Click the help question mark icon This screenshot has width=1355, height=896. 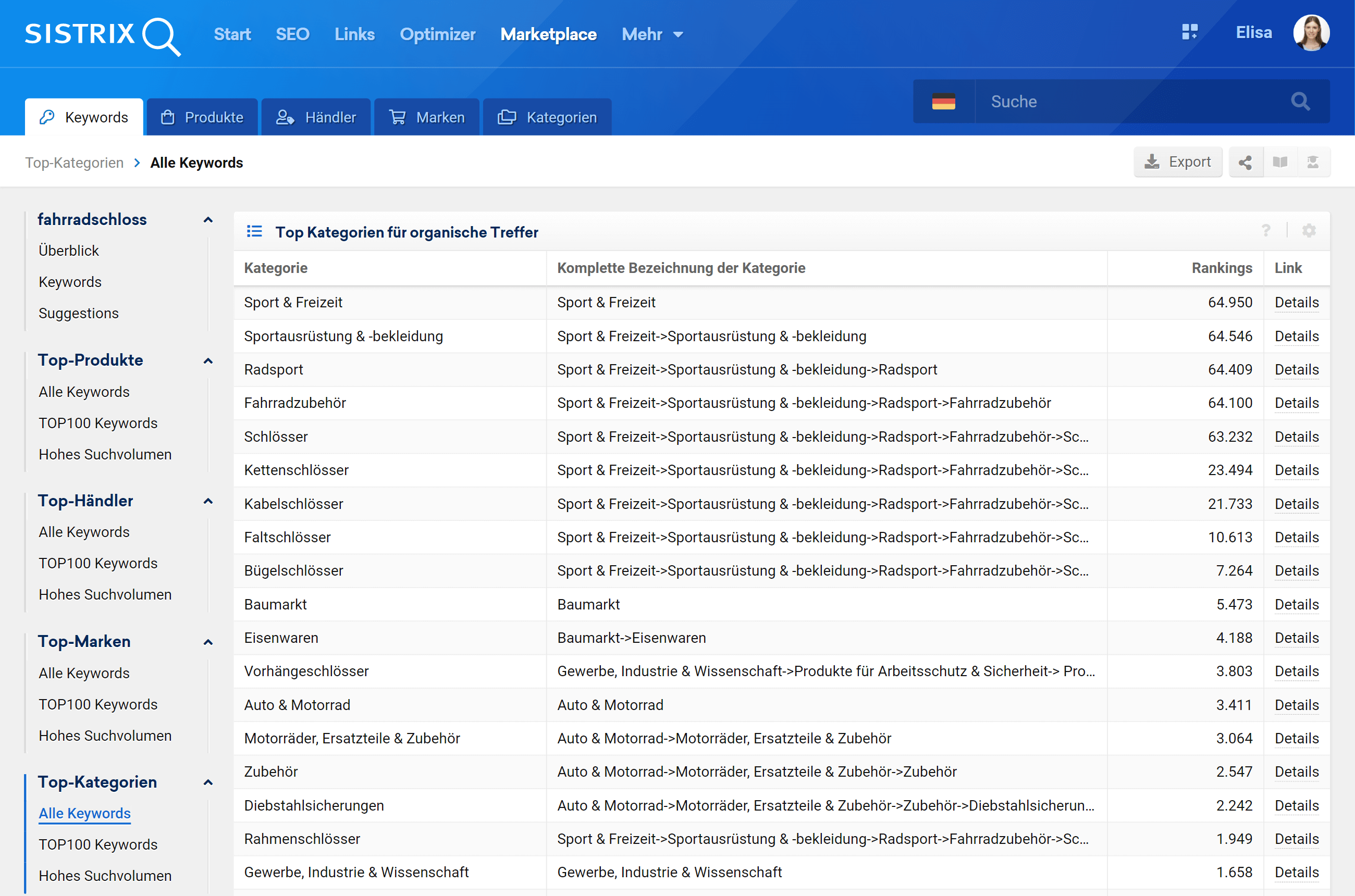(1266, 231)
